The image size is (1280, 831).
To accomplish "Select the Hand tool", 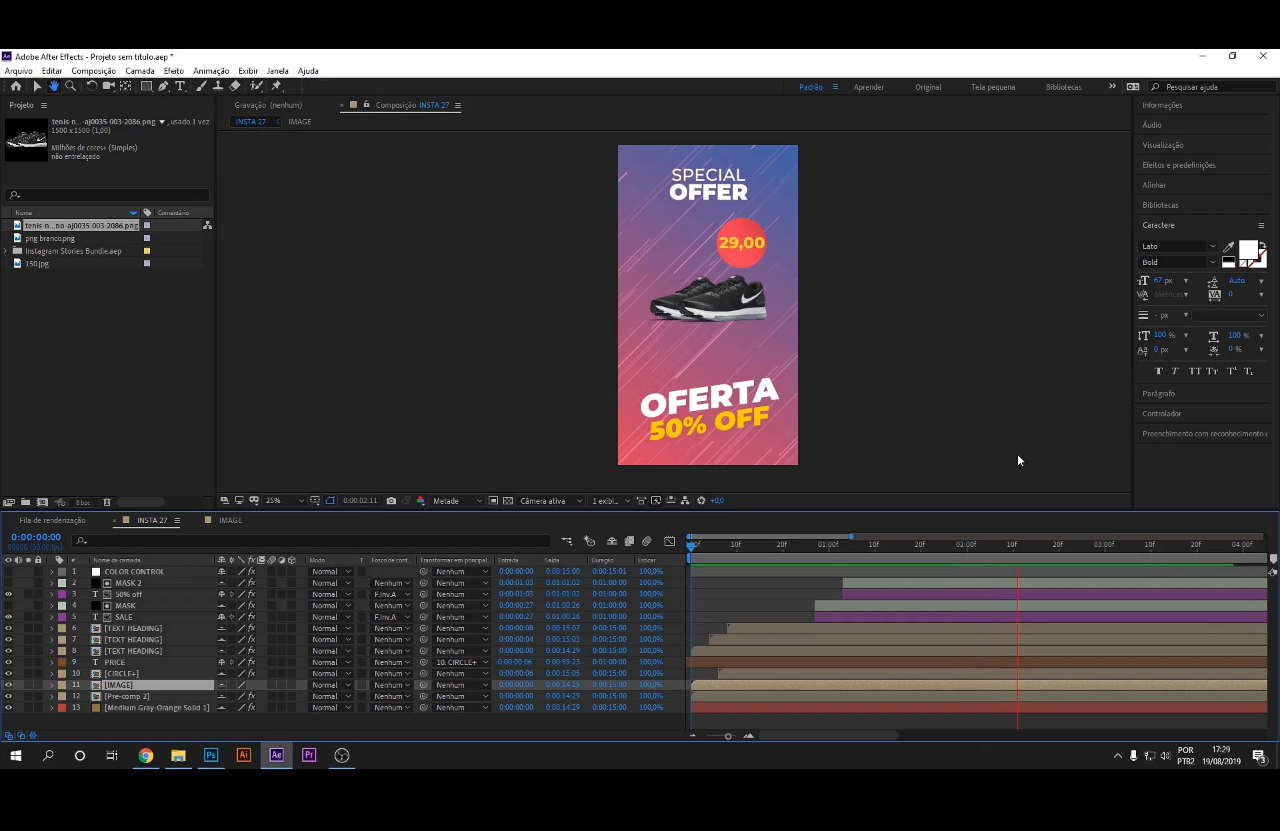I will 54,86.
